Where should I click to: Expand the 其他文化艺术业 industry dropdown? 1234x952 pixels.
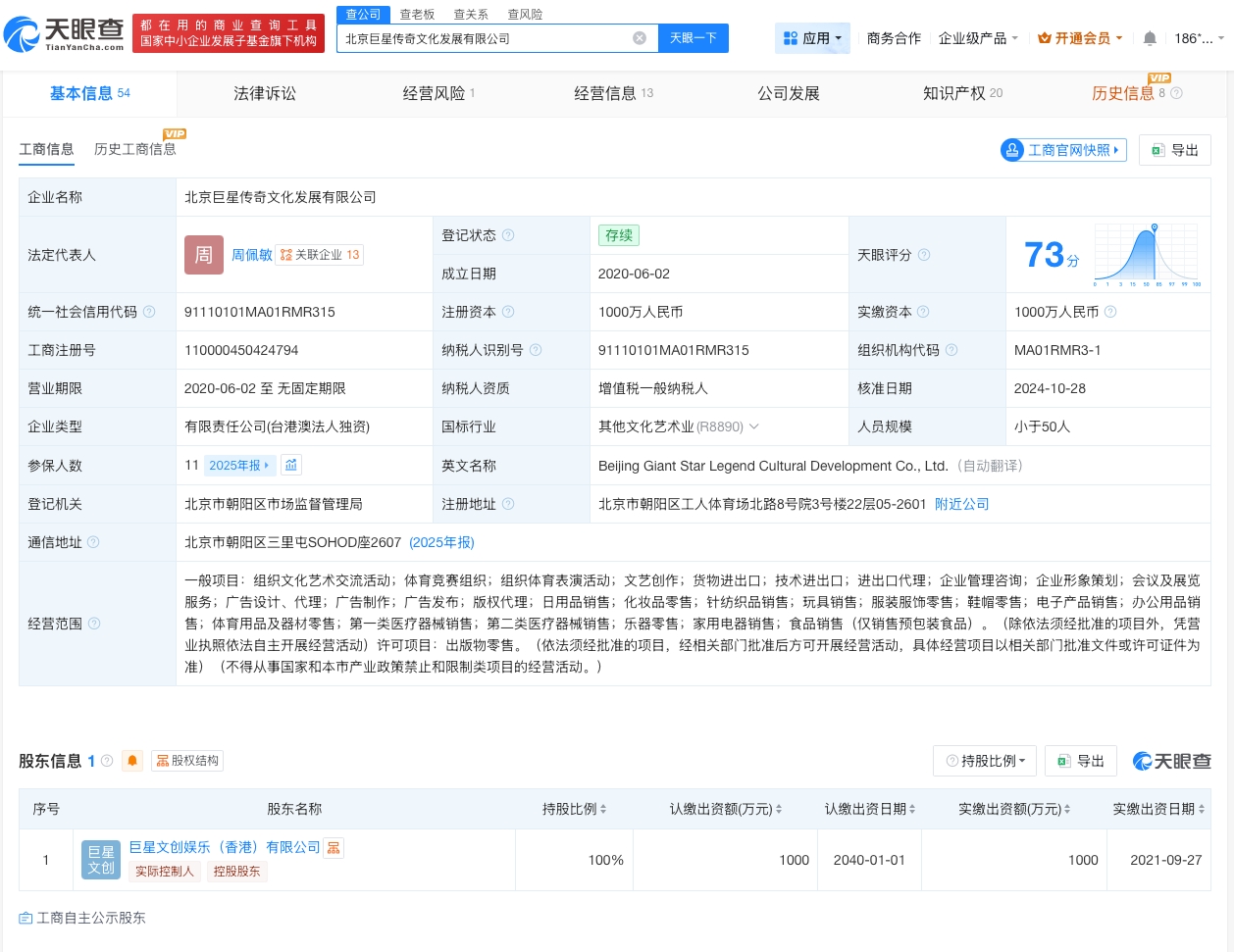[x=754, y=426]
